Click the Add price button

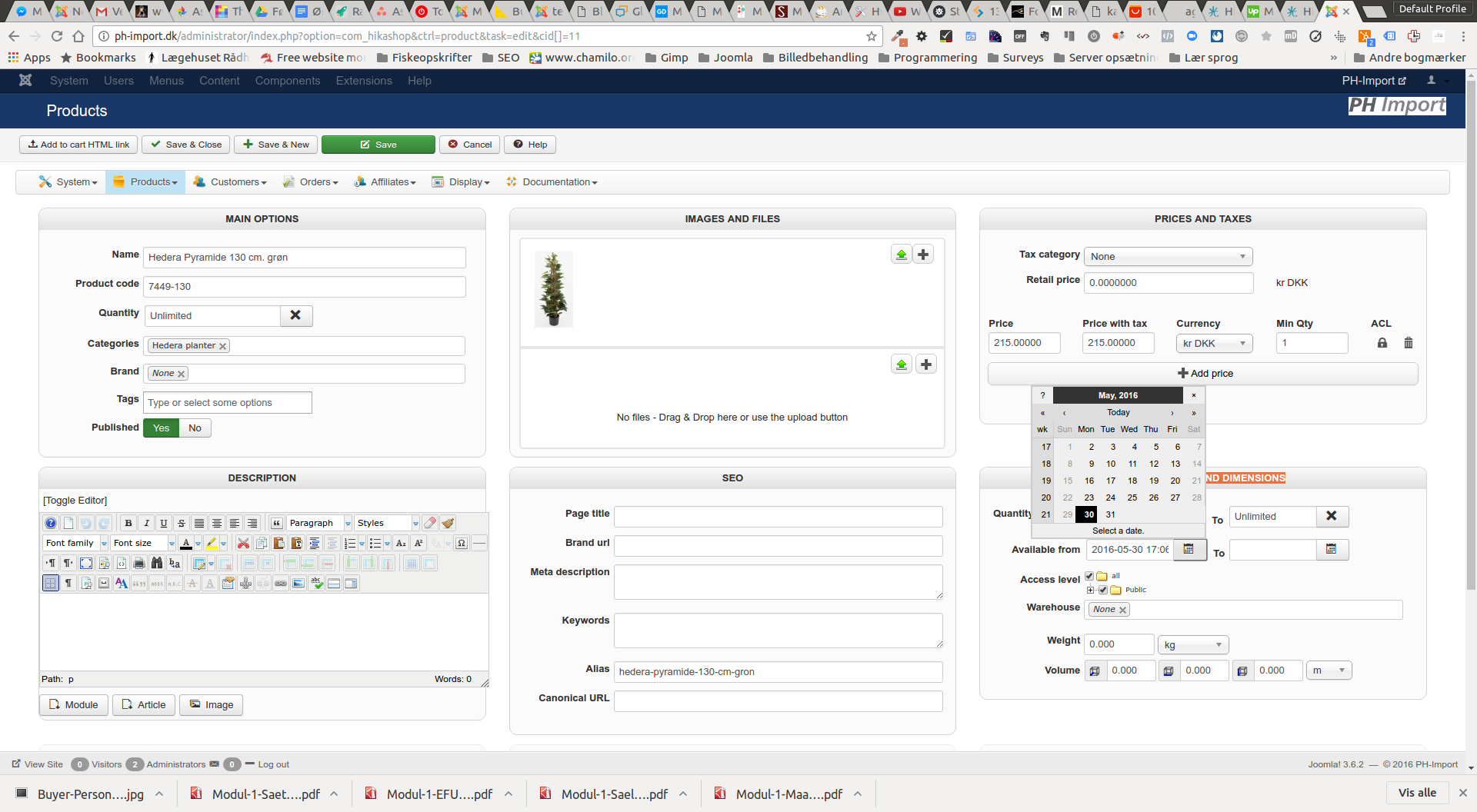[1204, 374]
